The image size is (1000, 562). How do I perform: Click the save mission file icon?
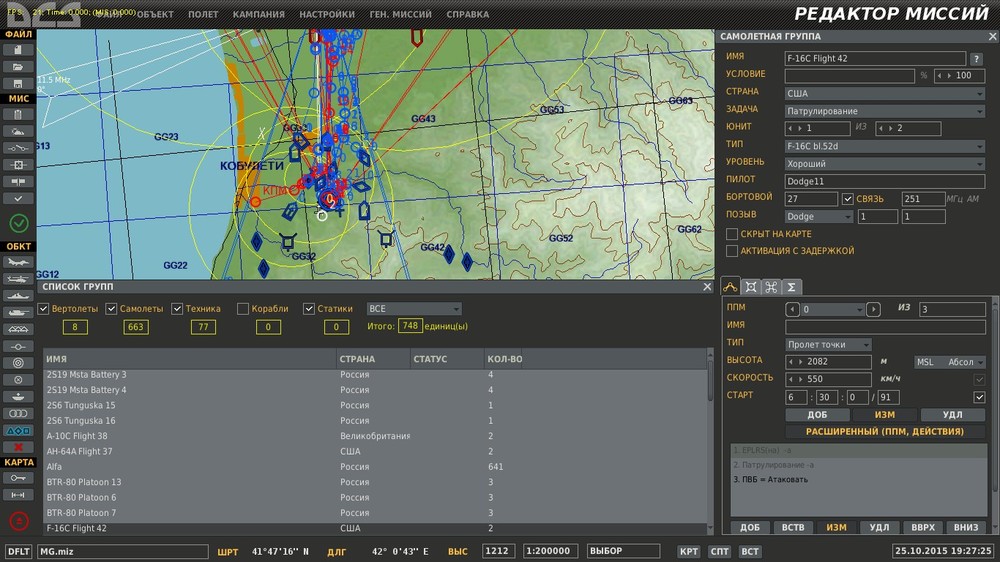(x=18, y=82)
